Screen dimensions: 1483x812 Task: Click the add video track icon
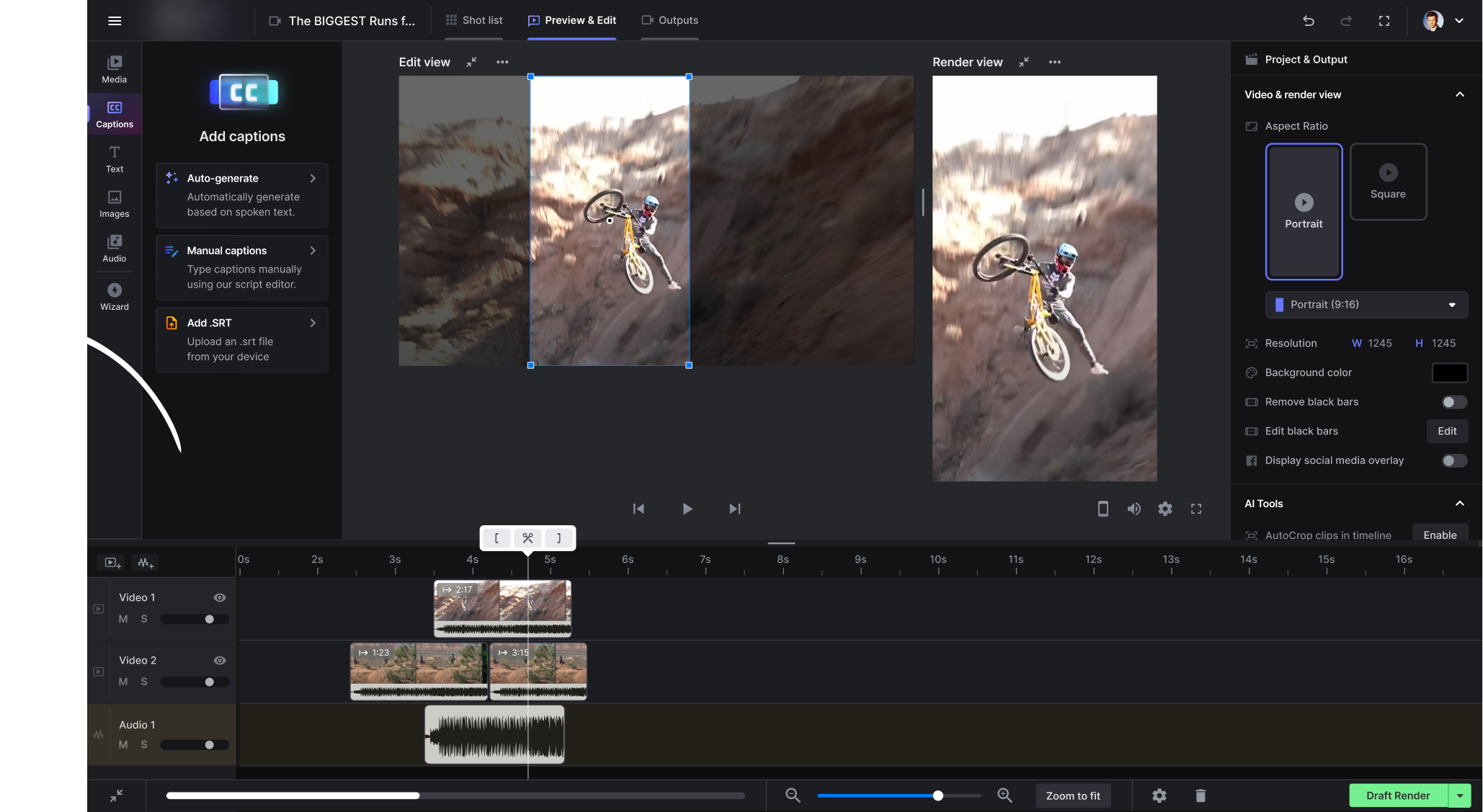[113, 563]
